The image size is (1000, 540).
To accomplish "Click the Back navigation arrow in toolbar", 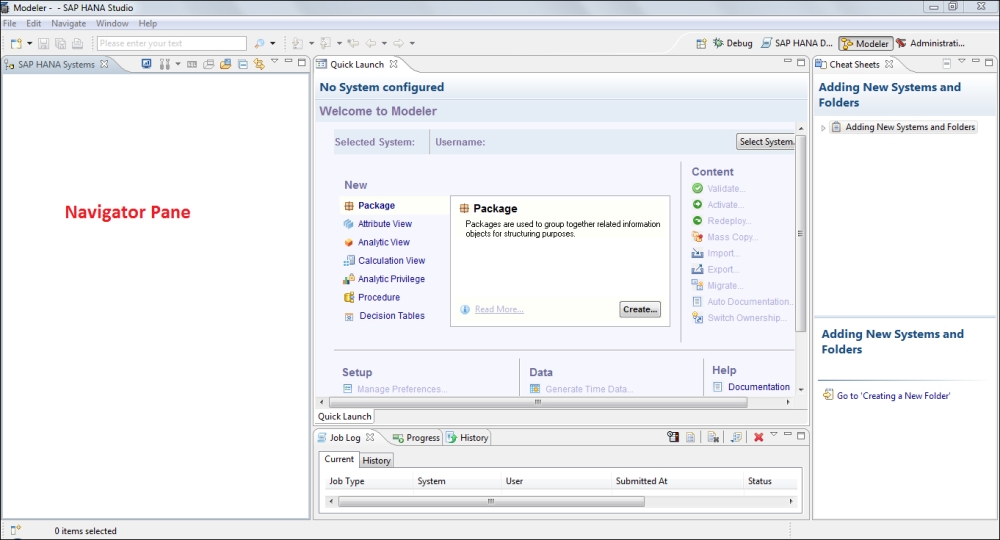I will pyautogui.click(x=371, y=43).
